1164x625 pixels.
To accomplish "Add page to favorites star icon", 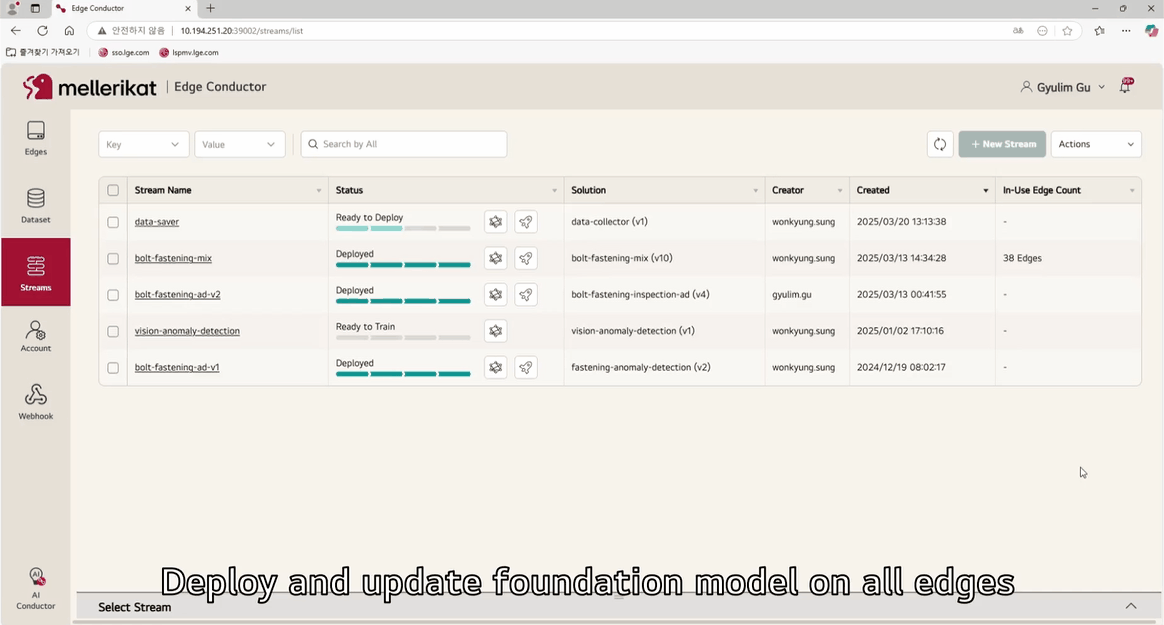I will click(x=1067, y=30).
